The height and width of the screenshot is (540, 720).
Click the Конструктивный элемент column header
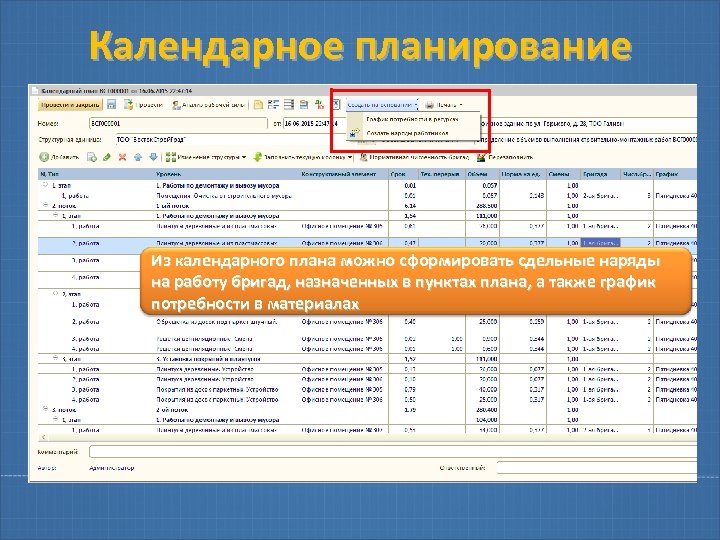(344, 174)
